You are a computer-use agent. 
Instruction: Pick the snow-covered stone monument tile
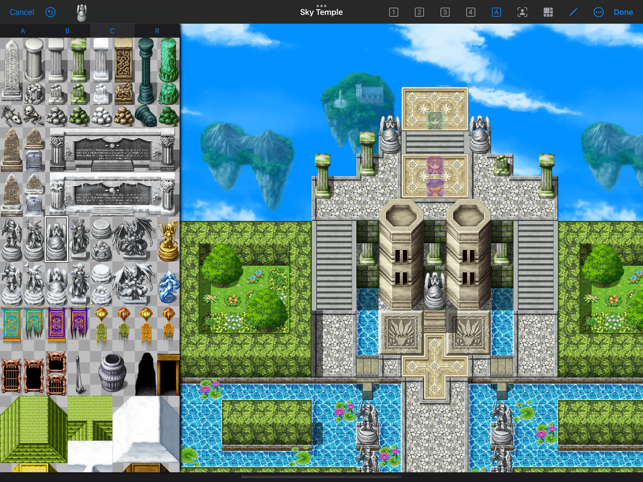pyautogui.click(x=112, y=194)
